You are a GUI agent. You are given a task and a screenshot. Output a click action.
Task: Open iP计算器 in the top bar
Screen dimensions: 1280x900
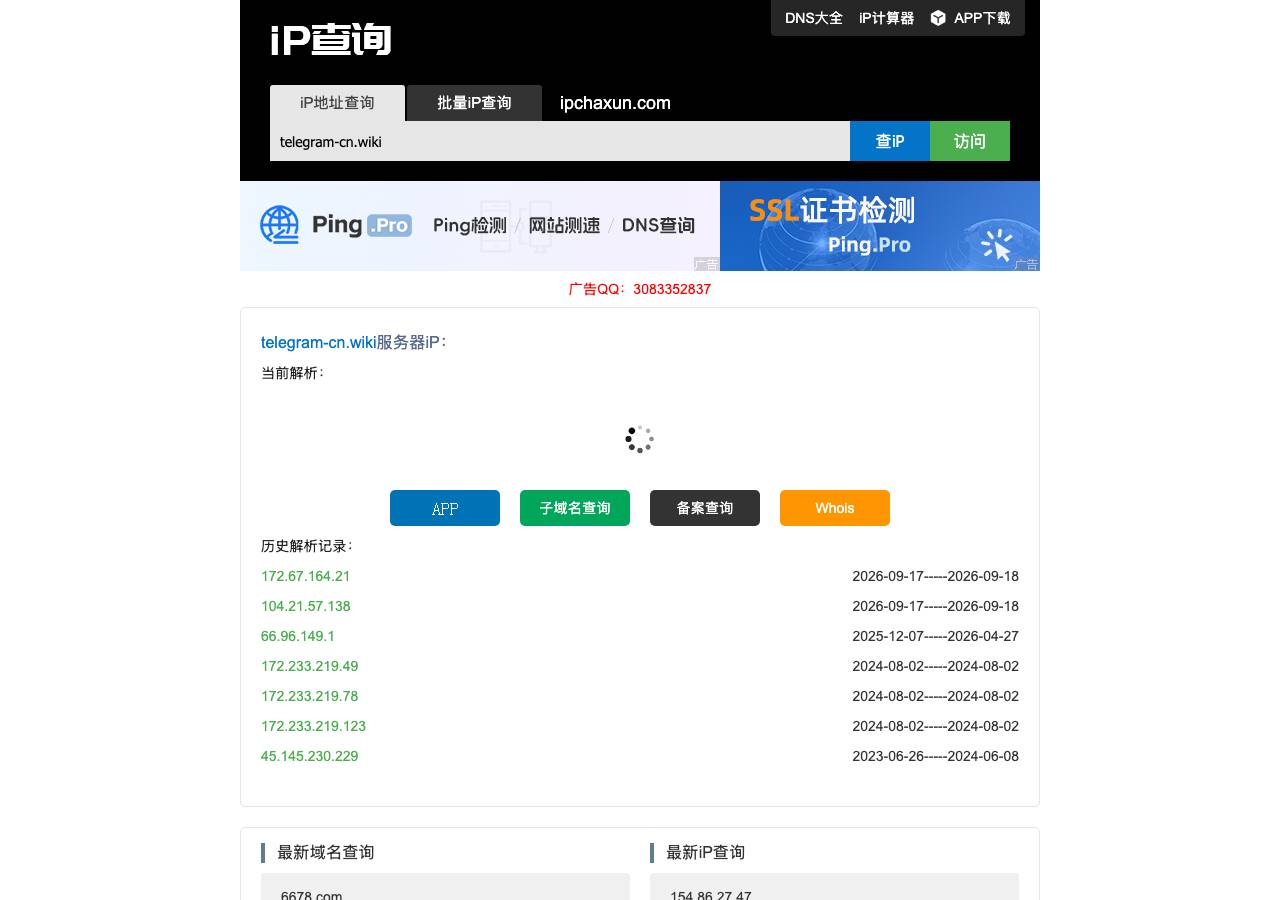(x=886, y=18)
